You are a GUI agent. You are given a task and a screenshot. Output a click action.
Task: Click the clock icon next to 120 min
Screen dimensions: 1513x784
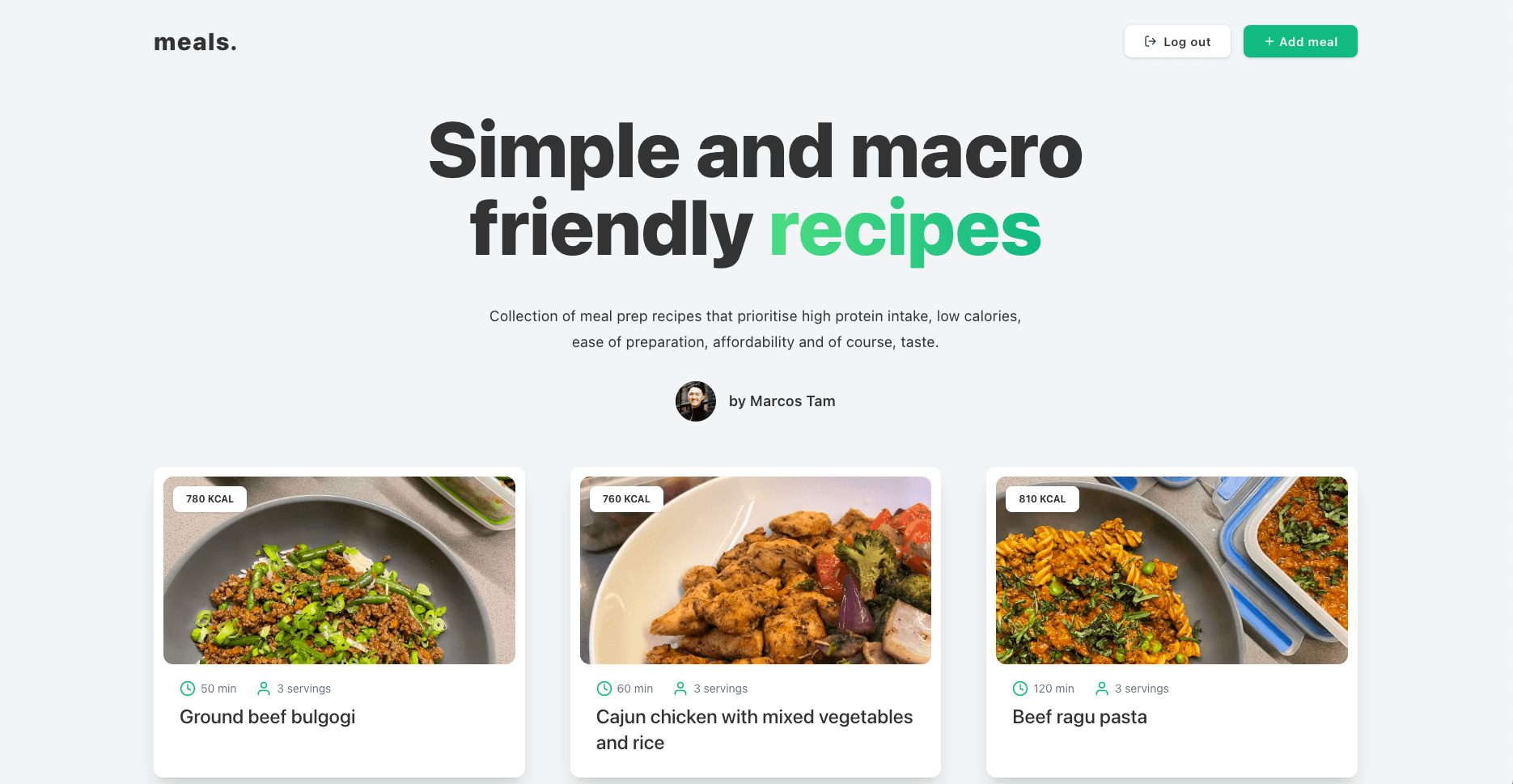point(1020,689)
